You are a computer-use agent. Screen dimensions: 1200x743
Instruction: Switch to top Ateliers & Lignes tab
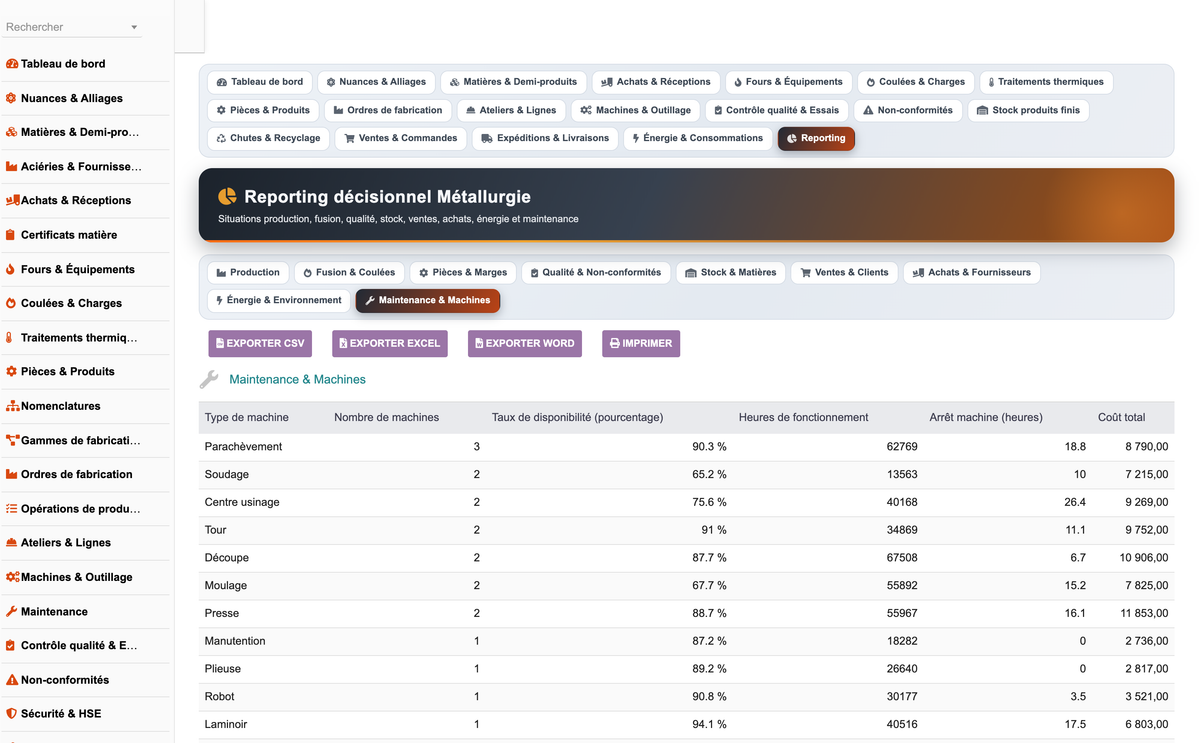point(511,110)
